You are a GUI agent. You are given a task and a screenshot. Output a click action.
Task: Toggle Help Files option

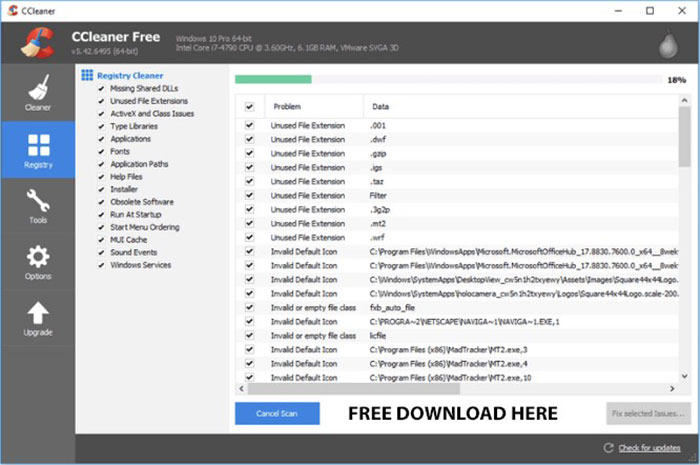tap(101, 177)
